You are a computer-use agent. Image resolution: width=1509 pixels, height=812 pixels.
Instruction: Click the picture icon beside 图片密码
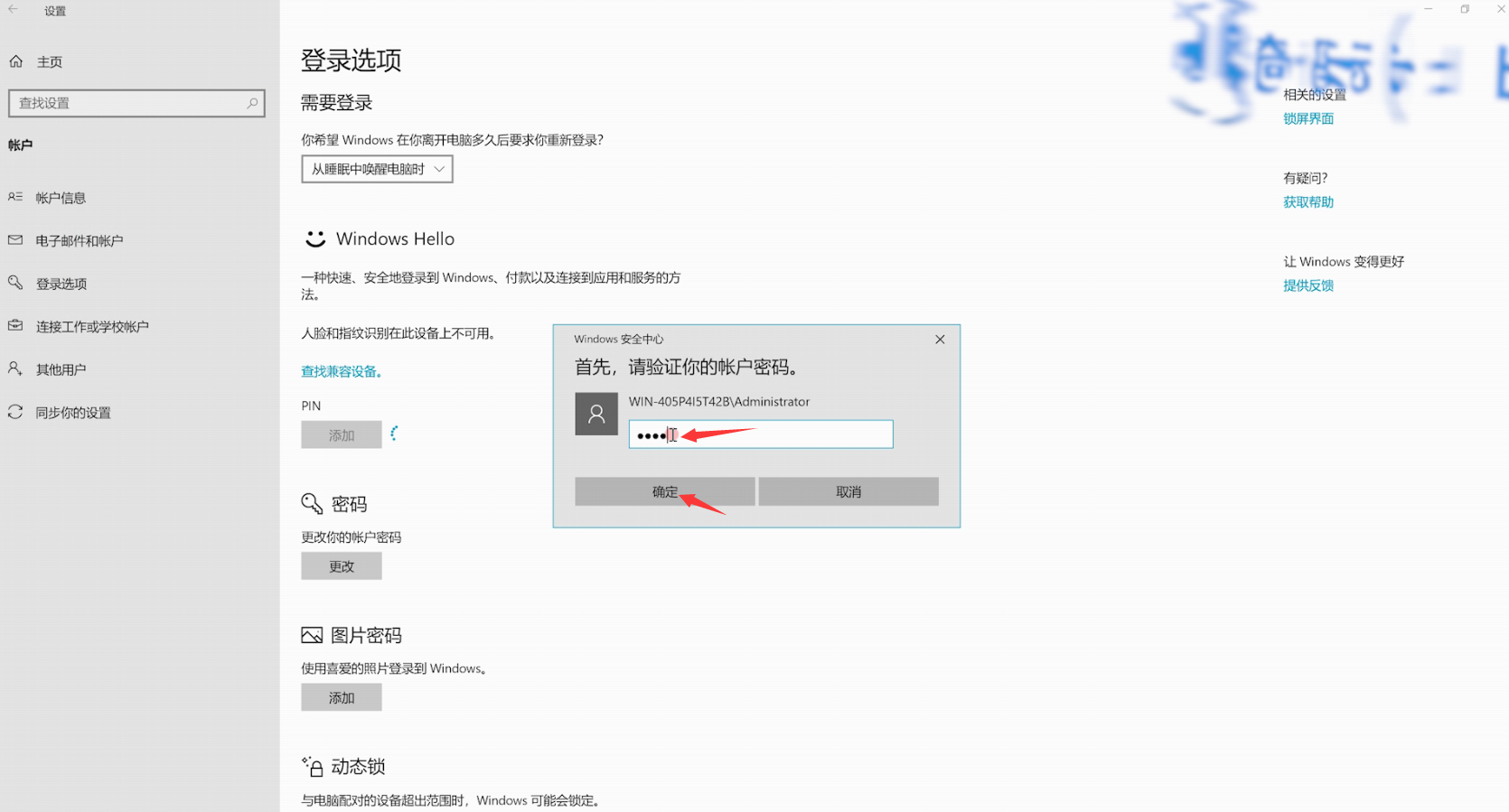point(312,635)
